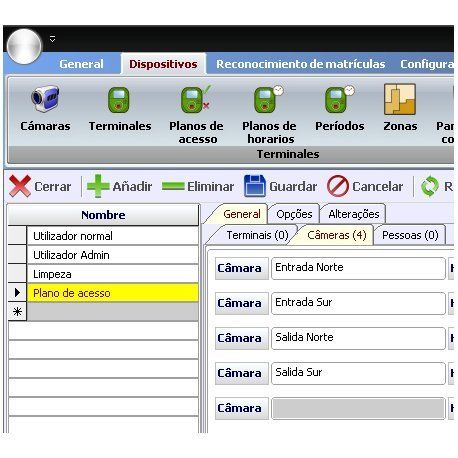
Task: Click the empty grey camera field
Action: [358, 408]
